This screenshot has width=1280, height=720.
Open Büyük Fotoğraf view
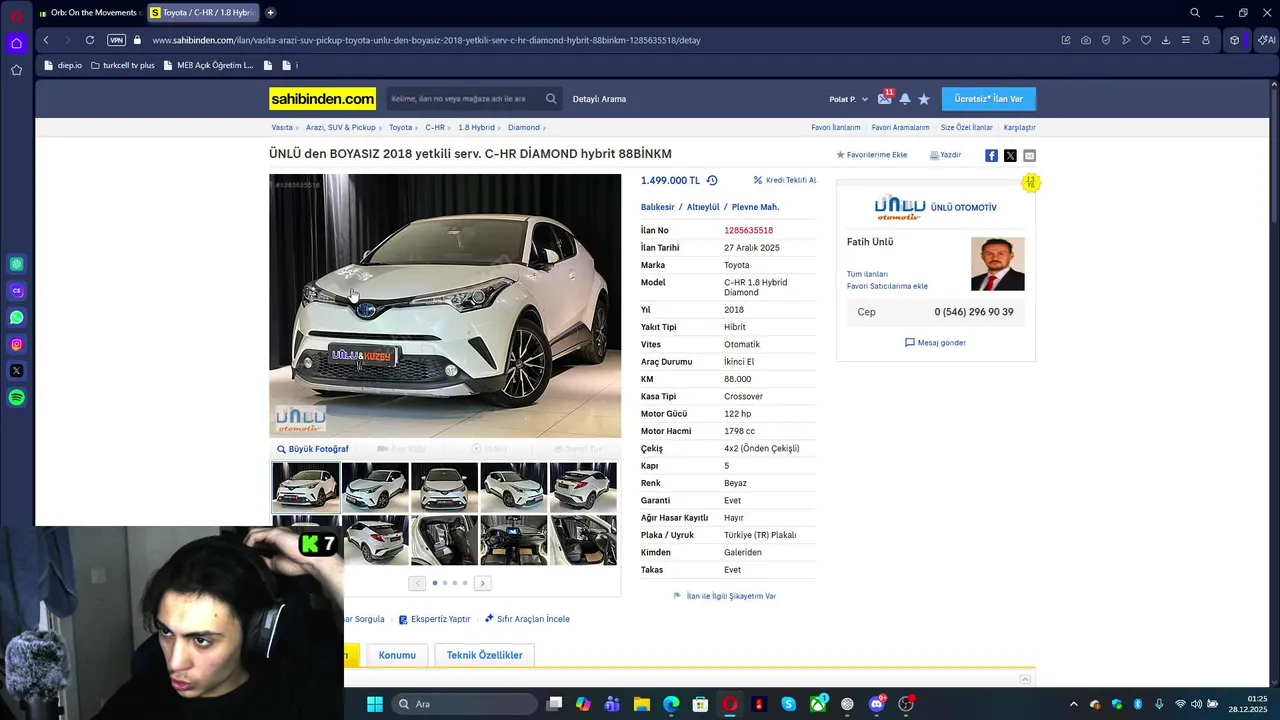click(x=313, y=449)
